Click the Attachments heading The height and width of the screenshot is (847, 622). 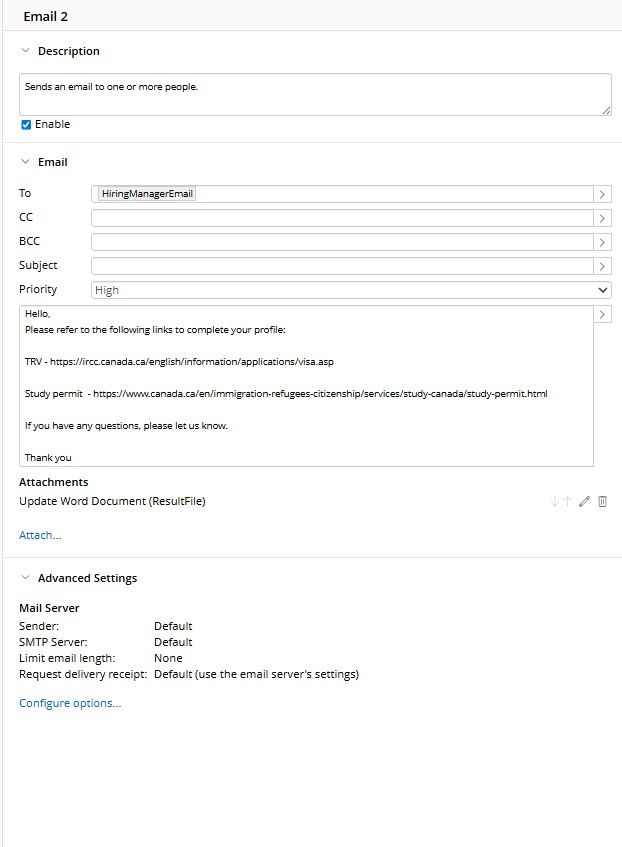click(53, 482)
